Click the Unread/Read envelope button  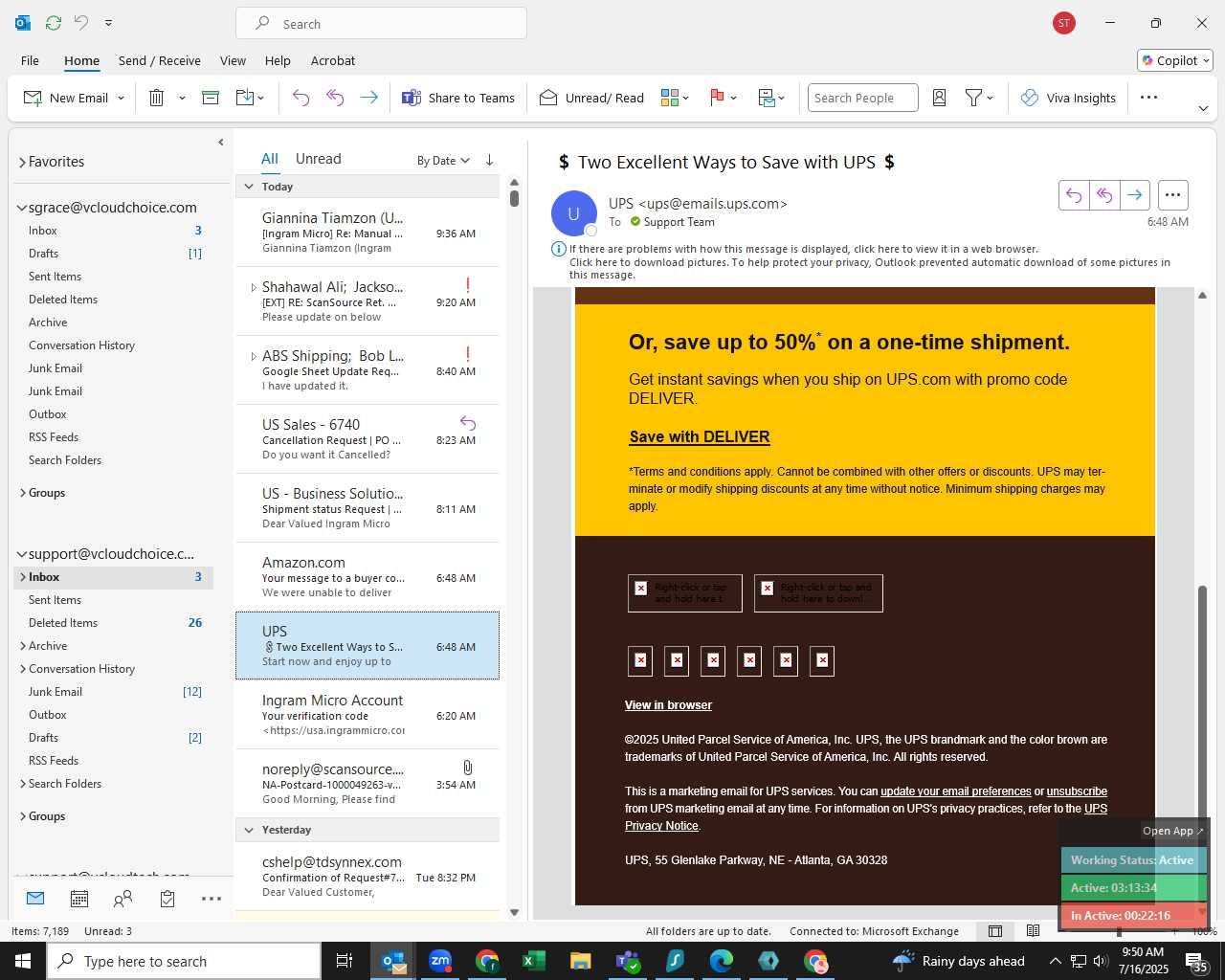tap(591, 98)
